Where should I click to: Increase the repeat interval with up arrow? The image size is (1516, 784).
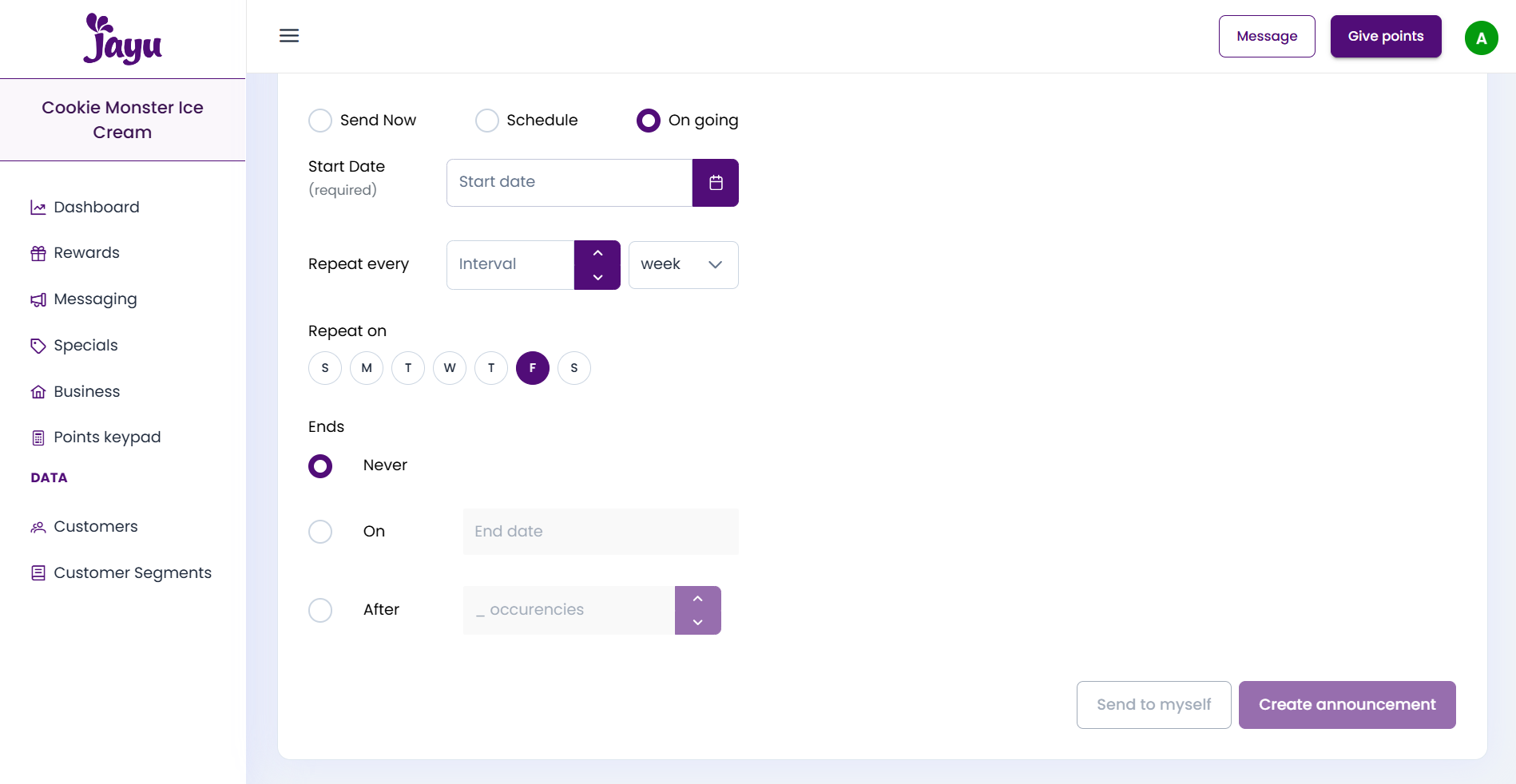(597, 253)
